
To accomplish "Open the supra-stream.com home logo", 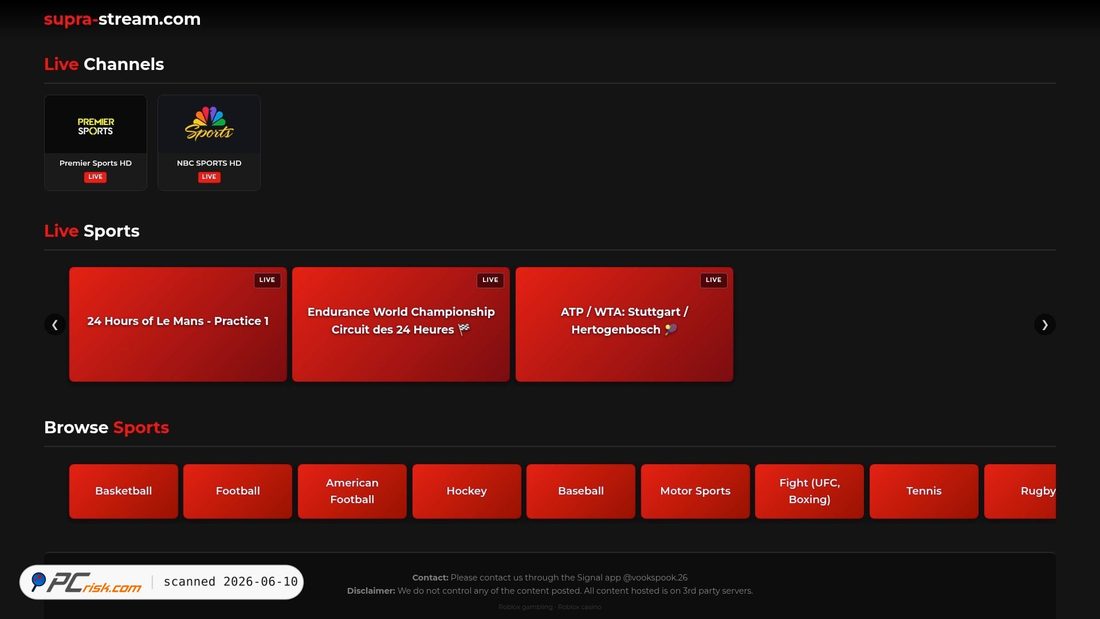I will [122, 19].
